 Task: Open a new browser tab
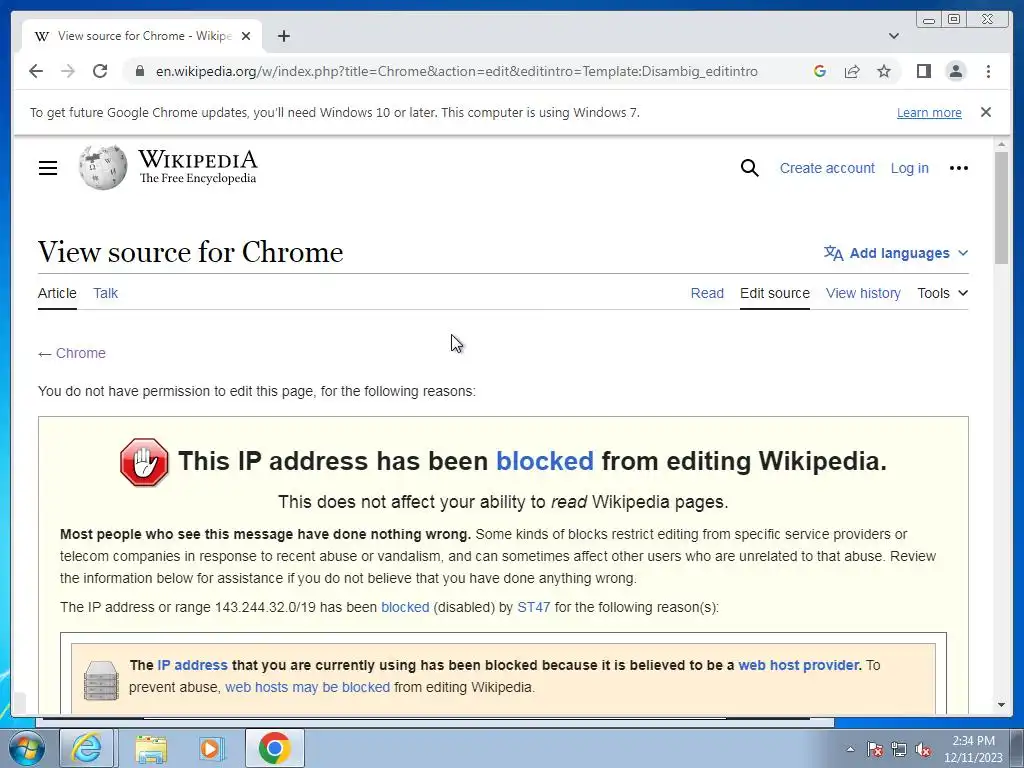283,36
